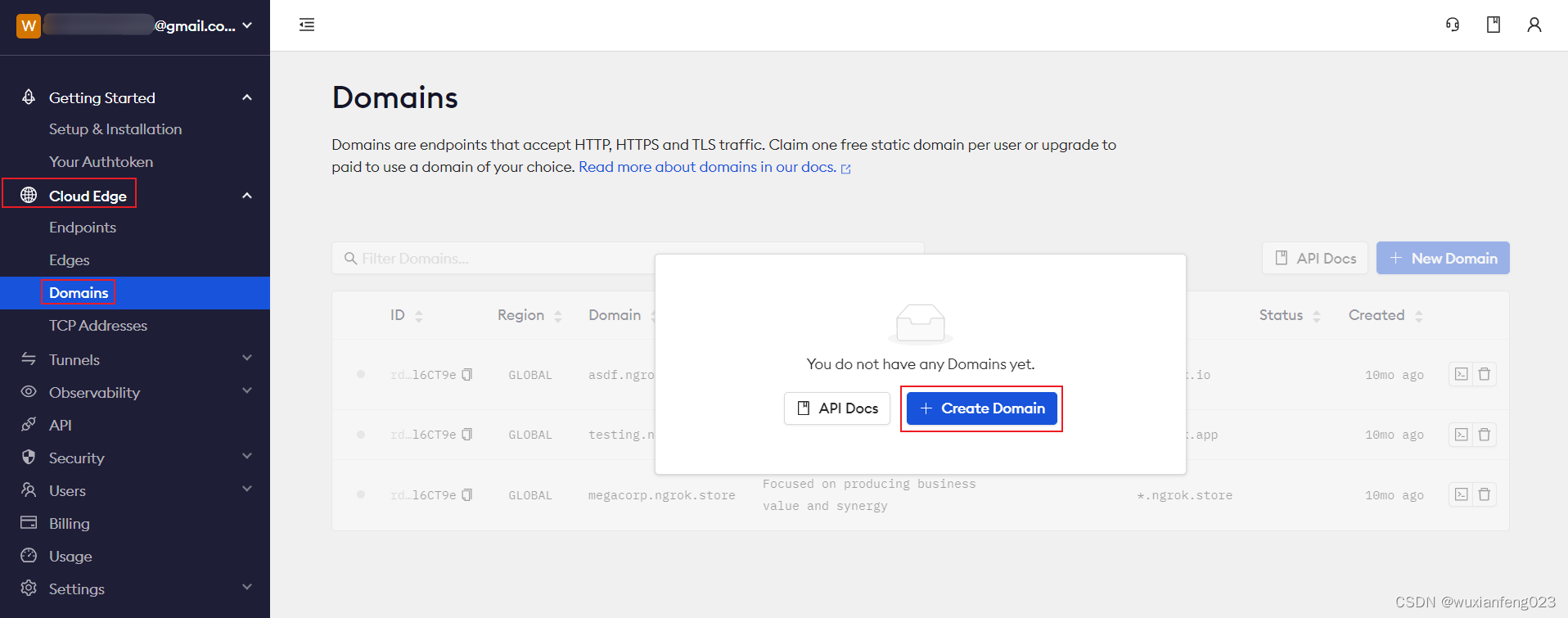
Task: Delete the megacorp.ngrok.store domain
Action: coord(1485,494)
